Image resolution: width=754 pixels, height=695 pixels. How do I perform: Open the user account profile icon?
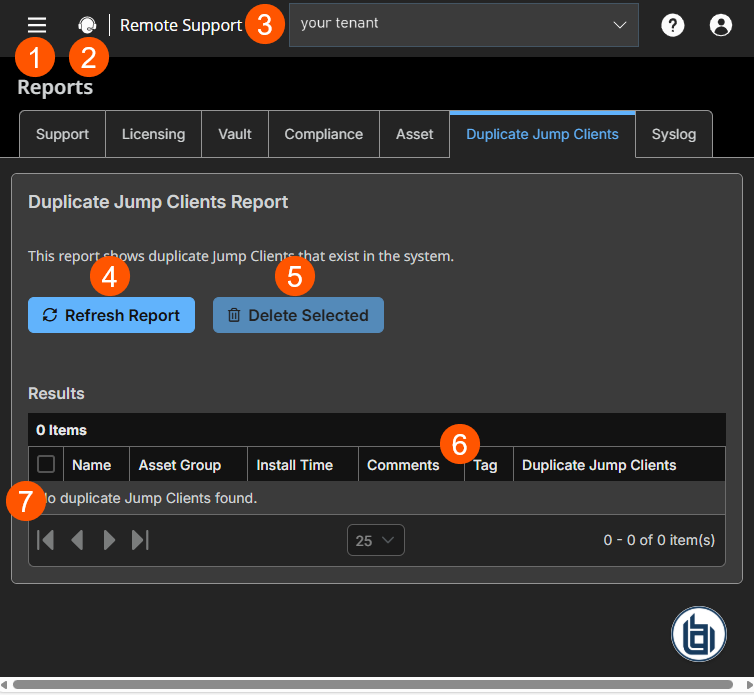[x=720, y=25]
